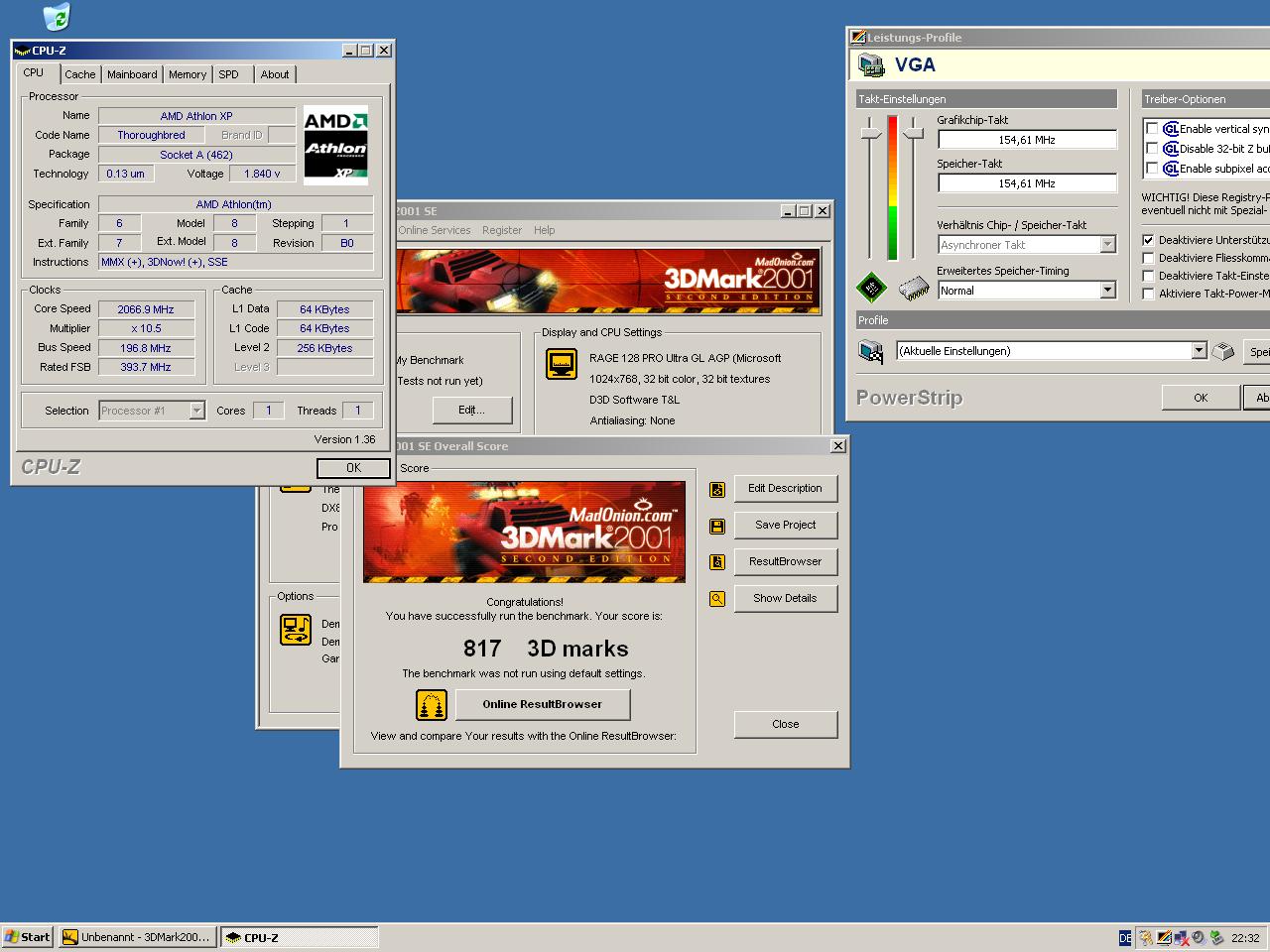Click the GL icon beside Enable subpixel accuracy
Viewport: 1270px width, 952px height.
click(x=1171, y=169)
